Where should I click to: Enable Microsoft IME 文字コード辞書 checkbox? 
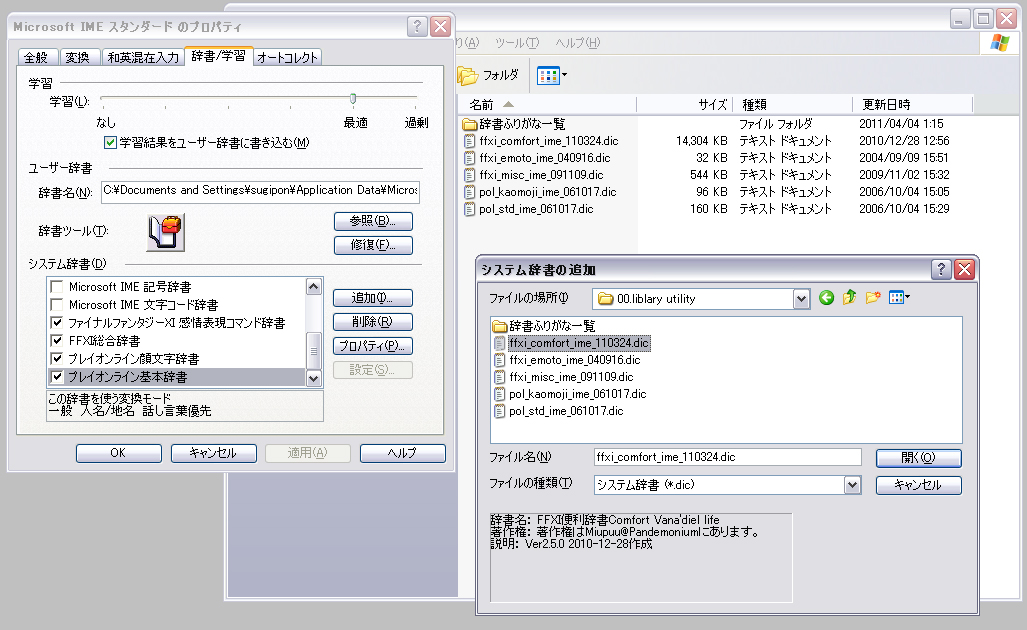coord(57,305)
